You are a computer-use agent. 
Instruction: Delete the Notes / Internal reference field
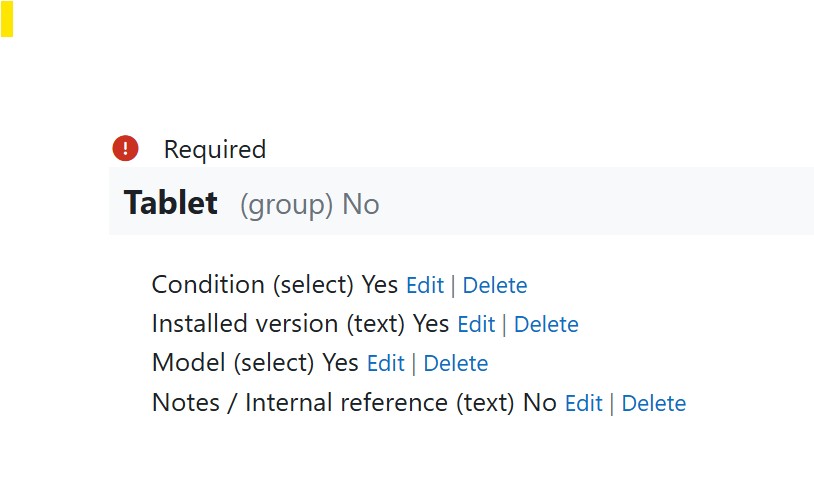click(x=653, y=403)
